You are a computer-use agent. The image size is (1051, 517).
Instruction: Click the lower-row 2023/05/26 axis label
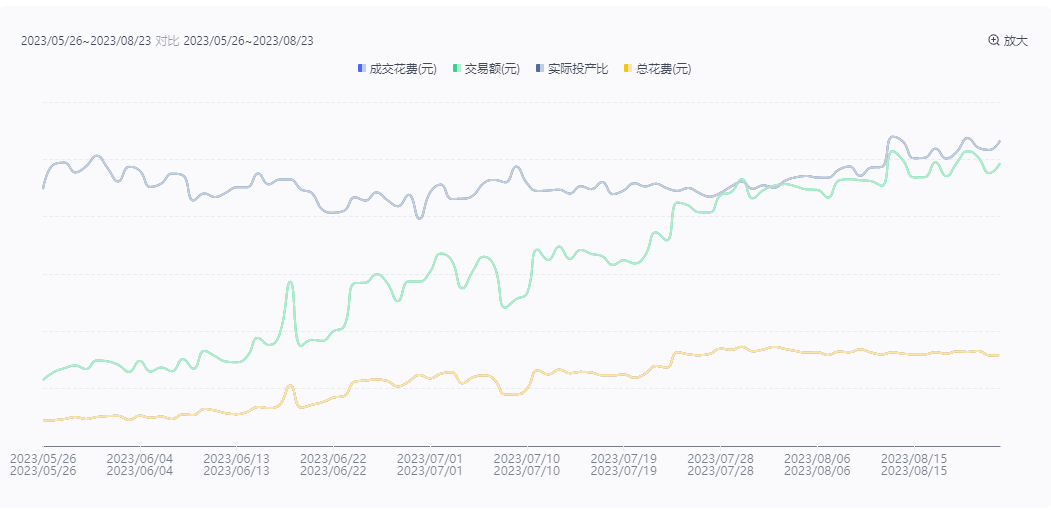point(43,470)
